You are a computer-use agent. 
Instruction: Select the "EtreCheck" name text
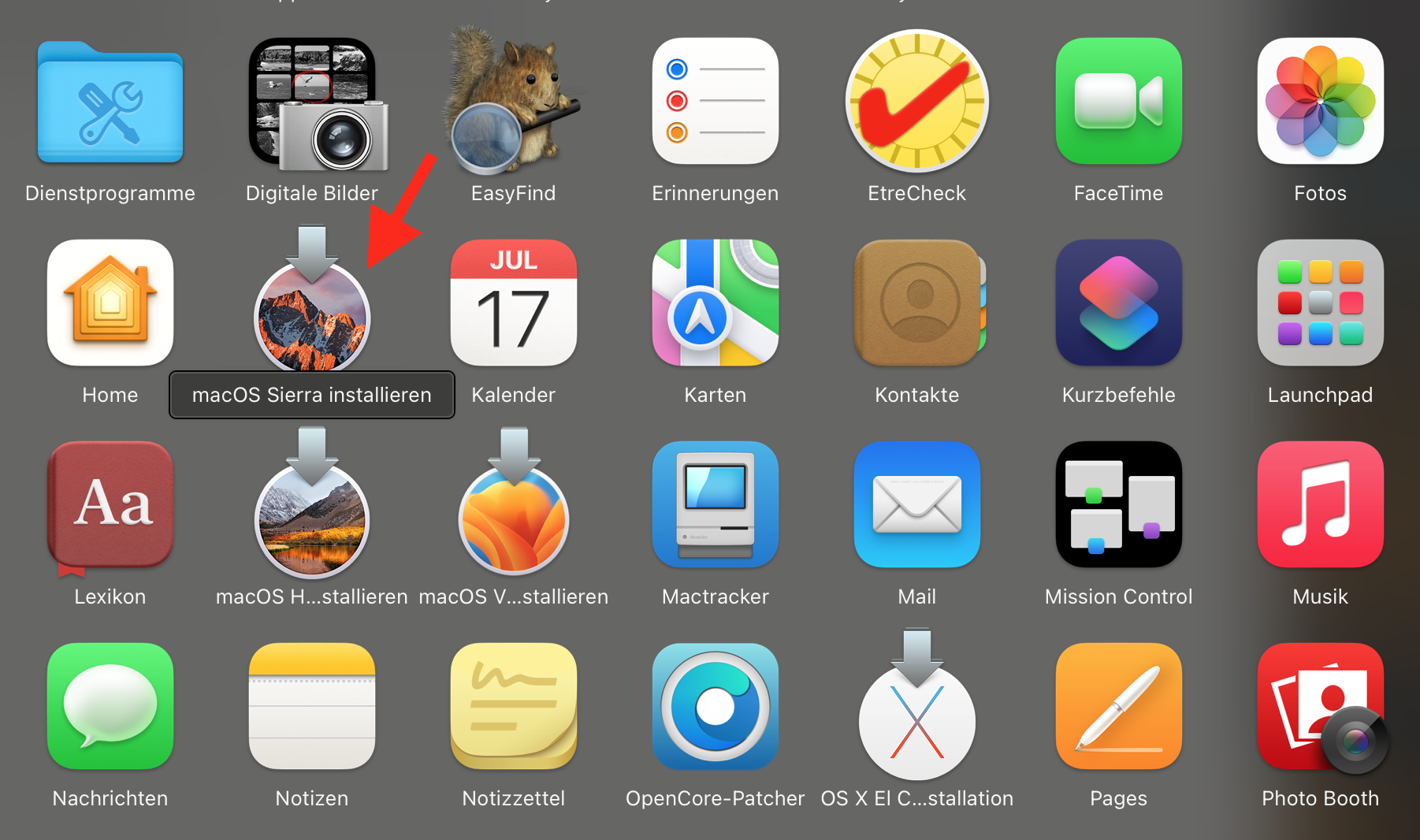[917, 193]
